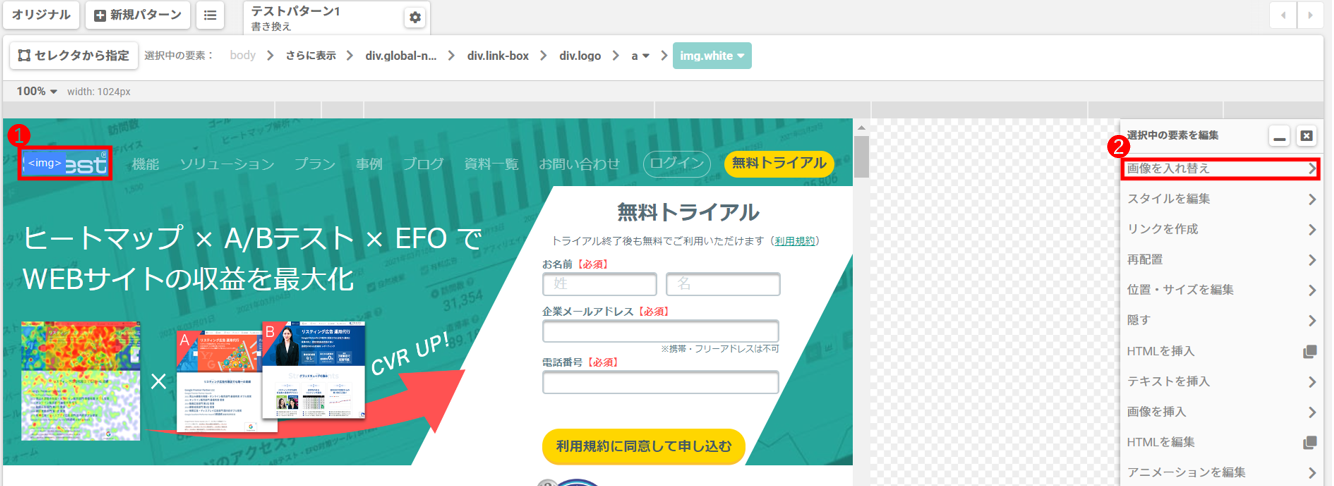Screen dimensions: 1334x486
Task: Open the 'a' breadcrumb dropdown
Action: [640, 56]
